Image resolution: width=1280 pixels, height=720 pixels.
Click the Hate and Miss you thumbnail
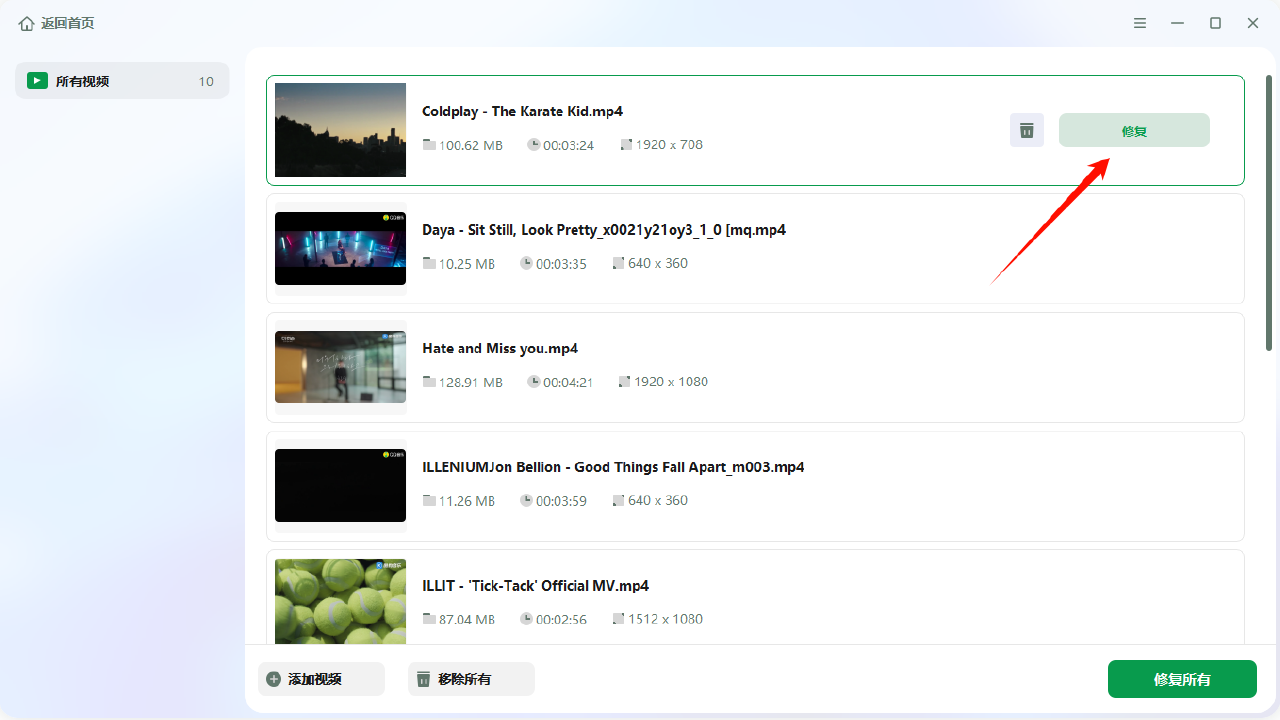[340, 367]
